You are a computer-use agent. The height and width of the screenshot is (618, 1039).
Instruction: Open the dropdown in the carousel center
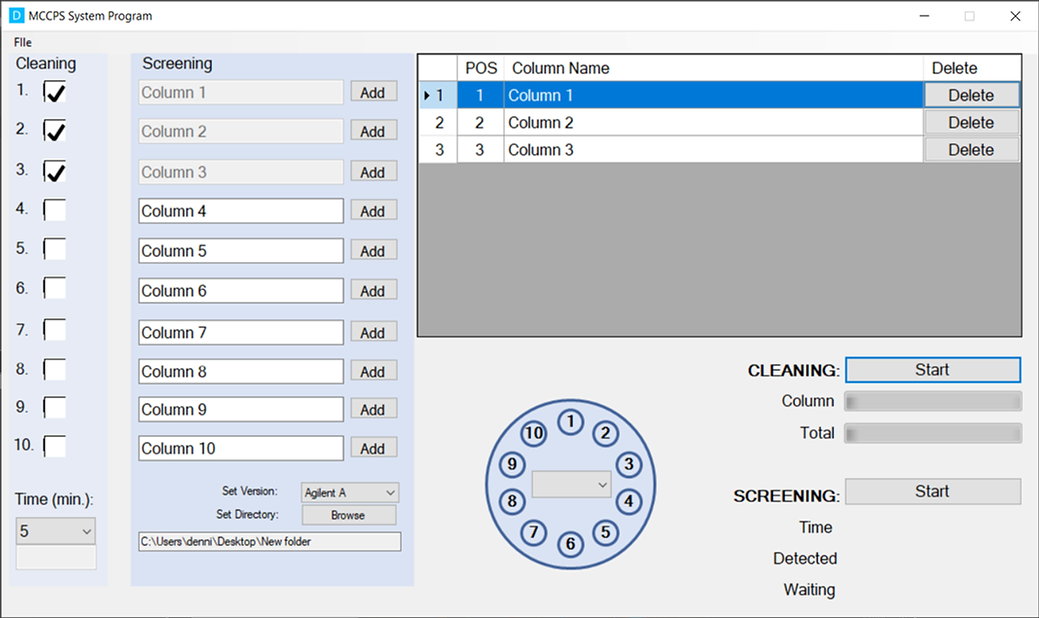pos(571,484)
